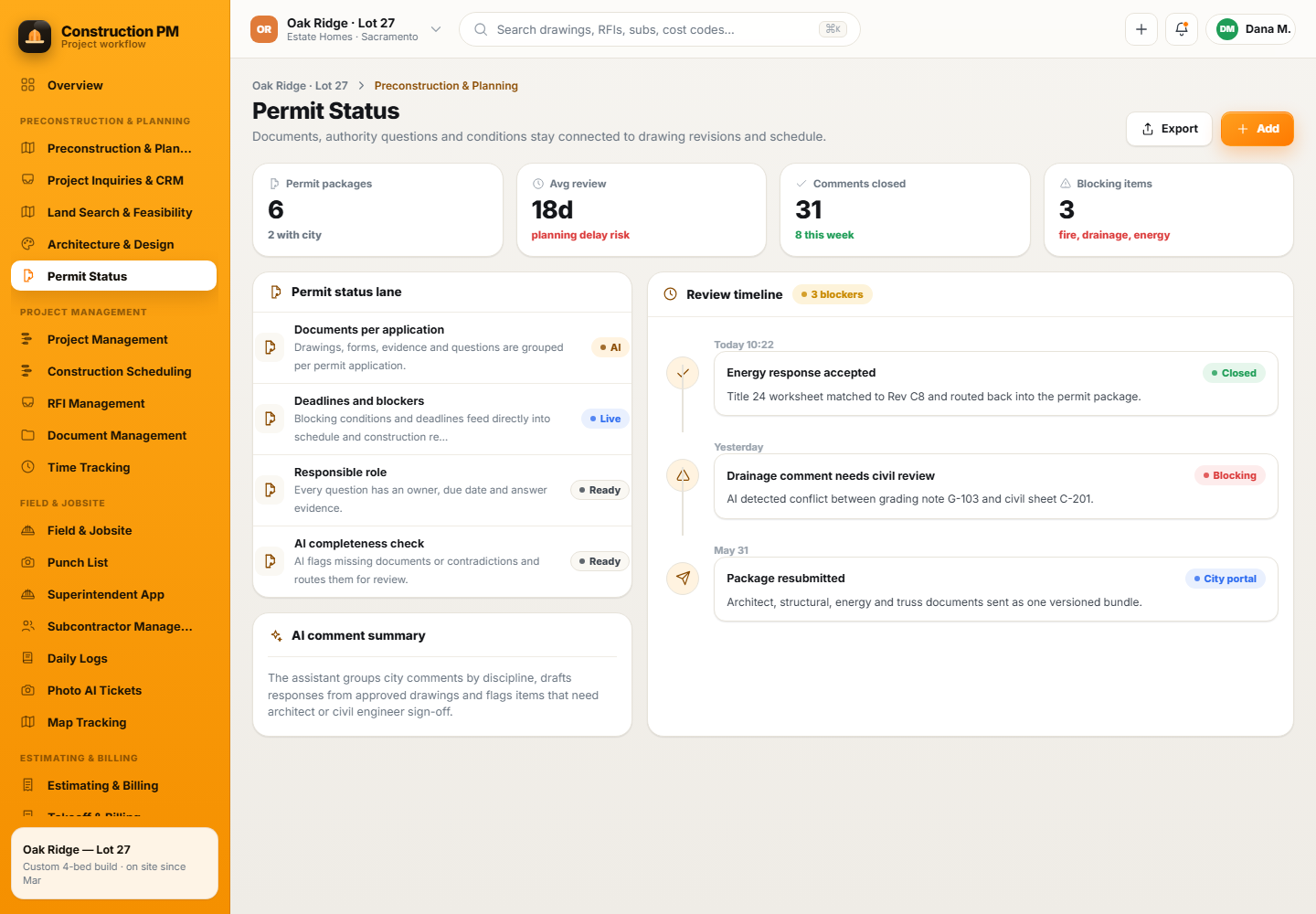Screen dimensions: 1316x914
Task: Click the Land Search & Feasibility map icon
Action: [x=28, y=212]
